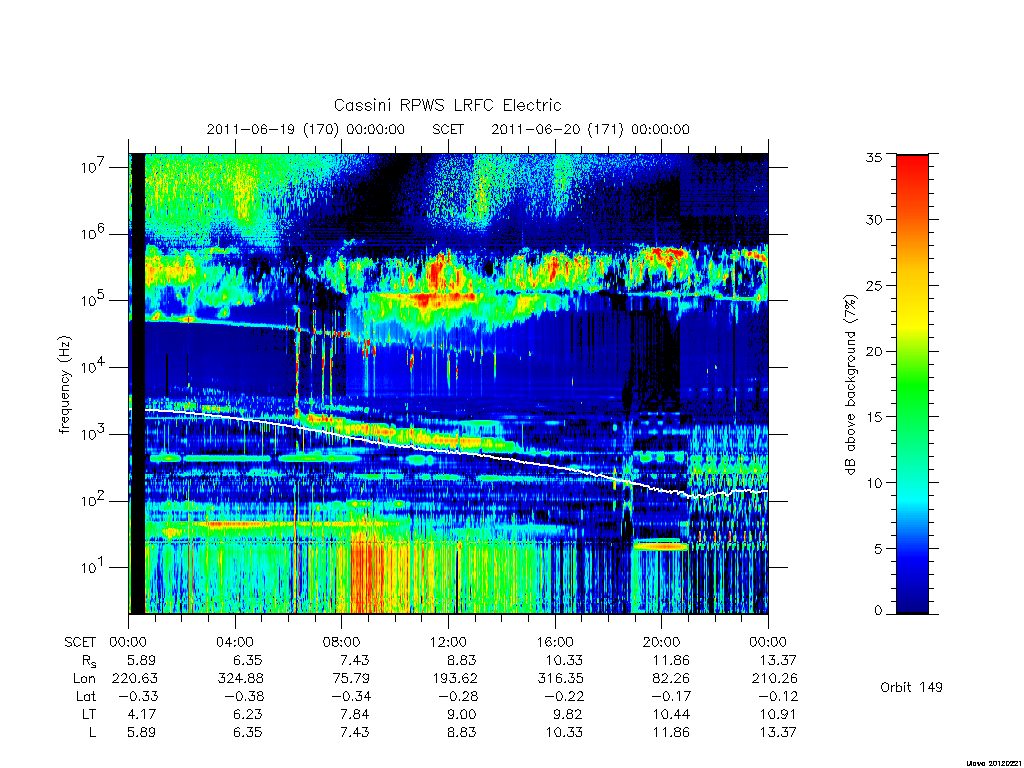
Task: Click the '12:00' time tick label
Action: [x=448, y=642]
